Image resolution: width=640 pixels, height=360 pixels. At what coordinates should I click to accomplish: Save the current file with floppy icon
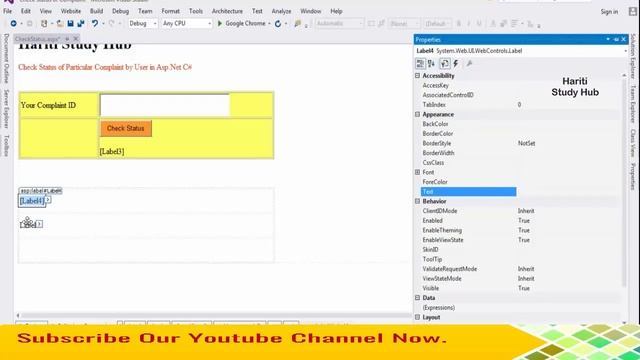pyautogui.click(x=70, y=24)
